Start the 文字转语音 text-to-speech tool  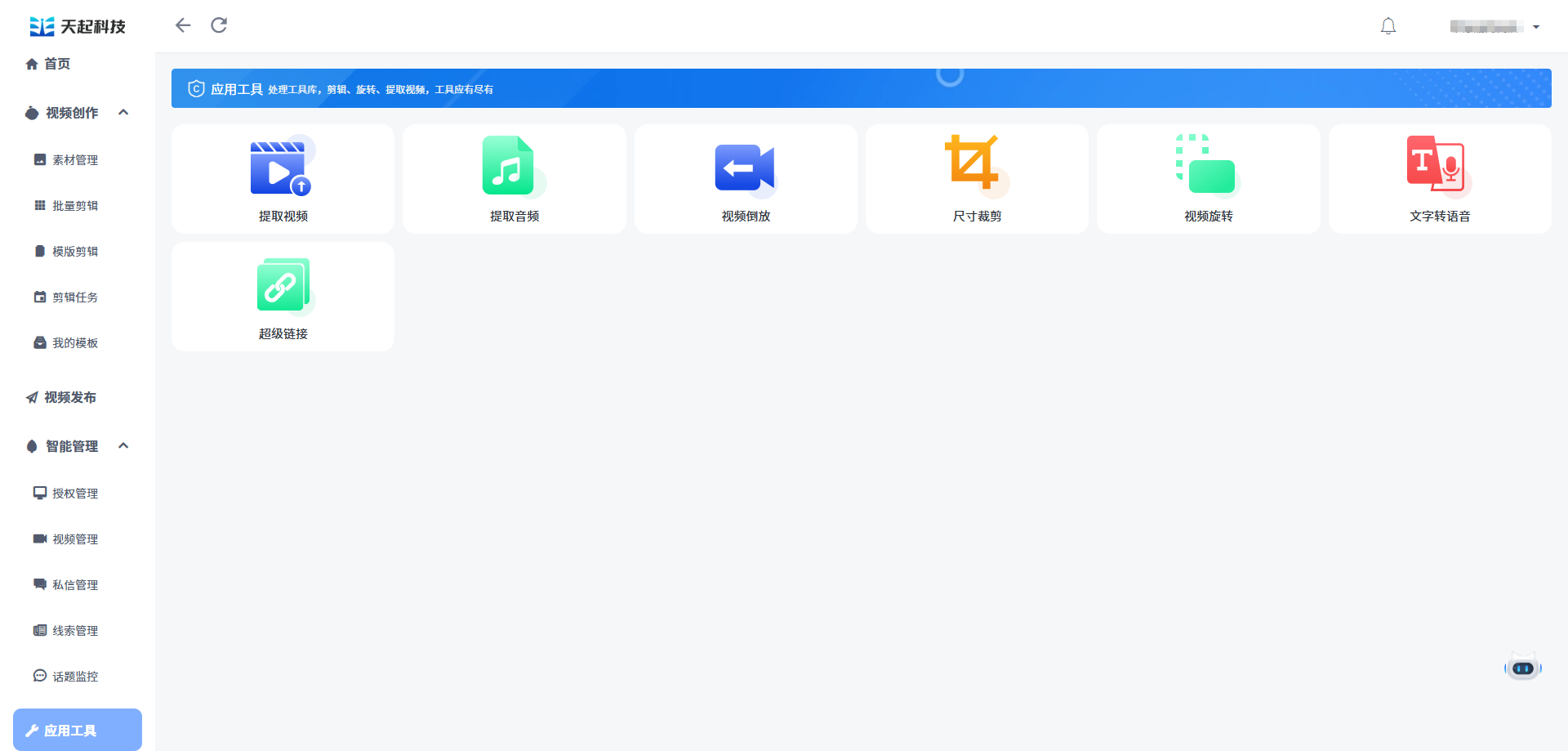1439,179
